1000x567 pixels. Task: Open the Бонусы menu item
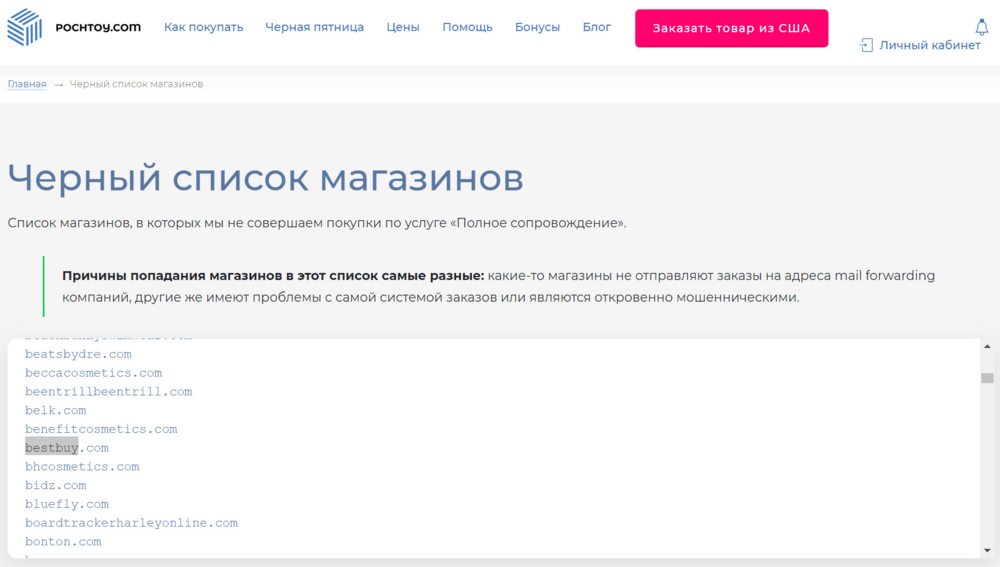538,27
